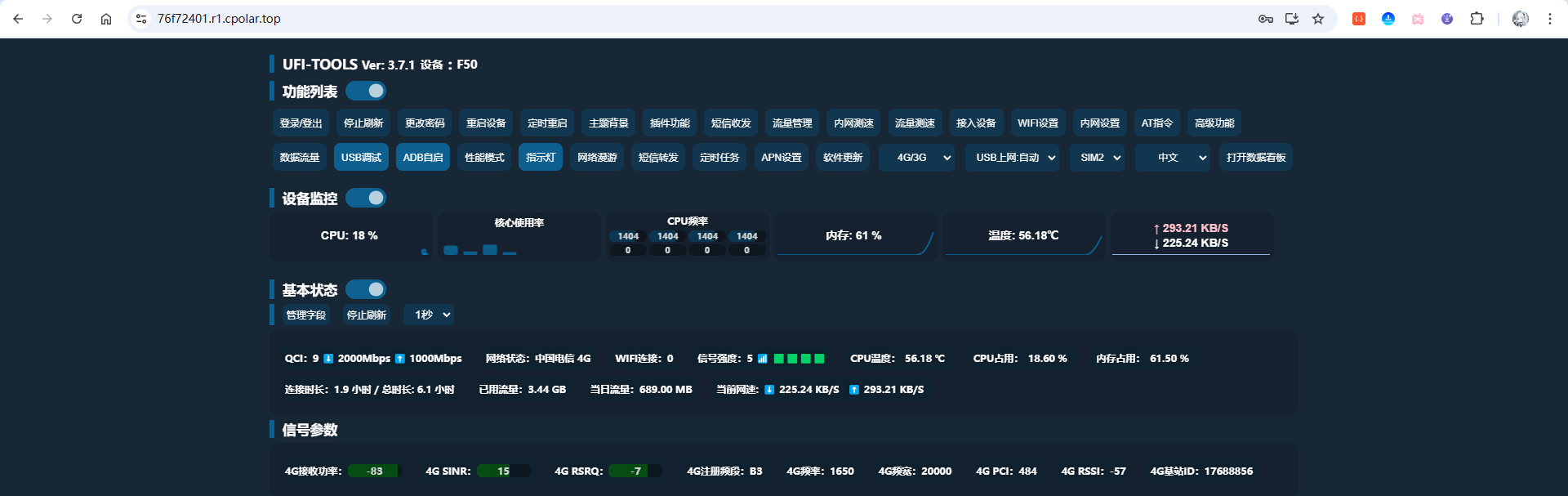Image resolution: width=1568 pixels, height=496 pixels.
Task: Click the browser address bar URL
Action: click(219, 19)
